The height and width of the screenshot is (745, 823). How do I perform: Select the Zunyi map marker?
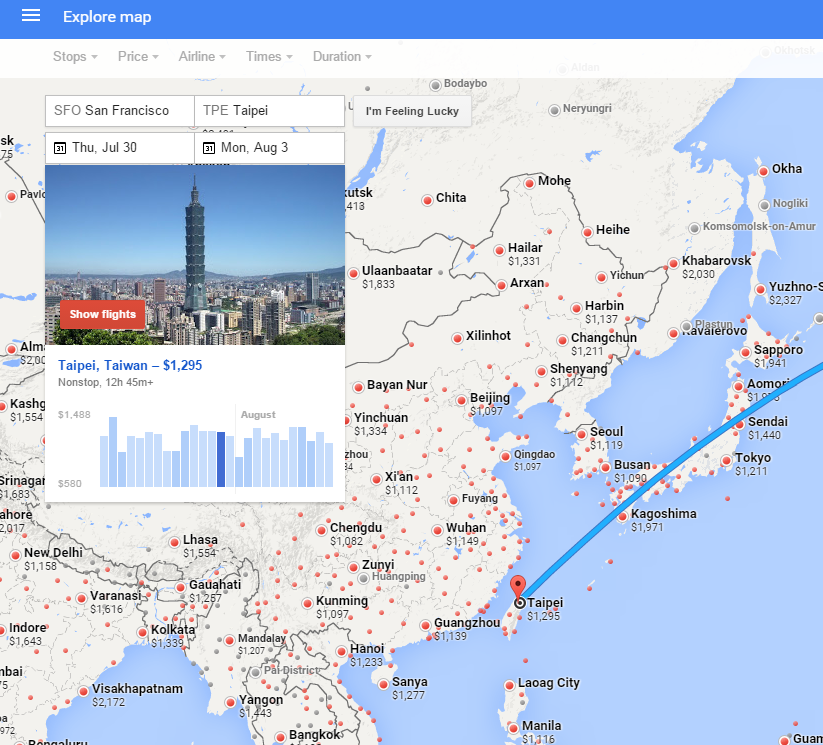[353, 567]
